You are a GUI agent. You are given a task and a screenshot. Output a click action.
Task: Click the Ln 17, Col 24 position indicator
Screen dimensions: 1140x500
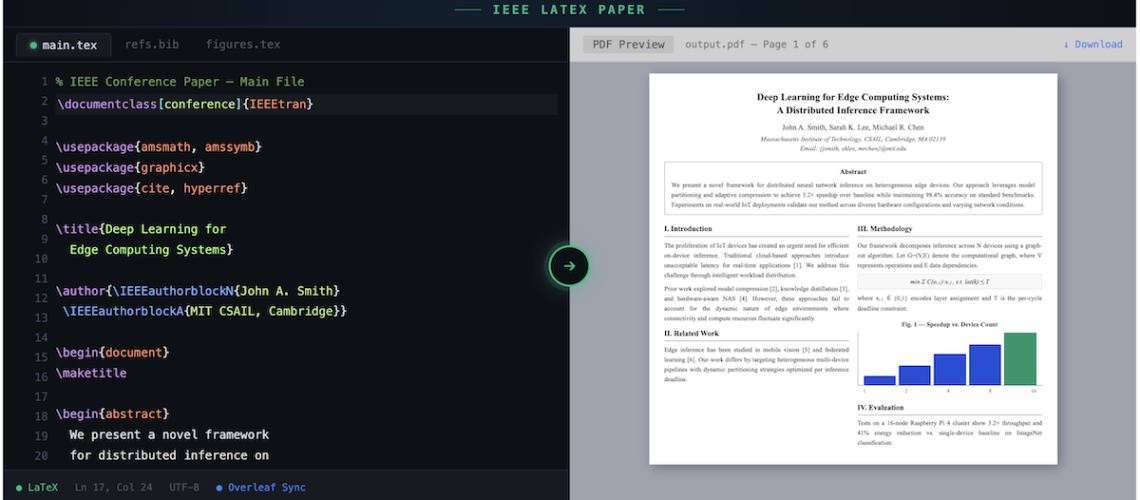pos(113,488)
